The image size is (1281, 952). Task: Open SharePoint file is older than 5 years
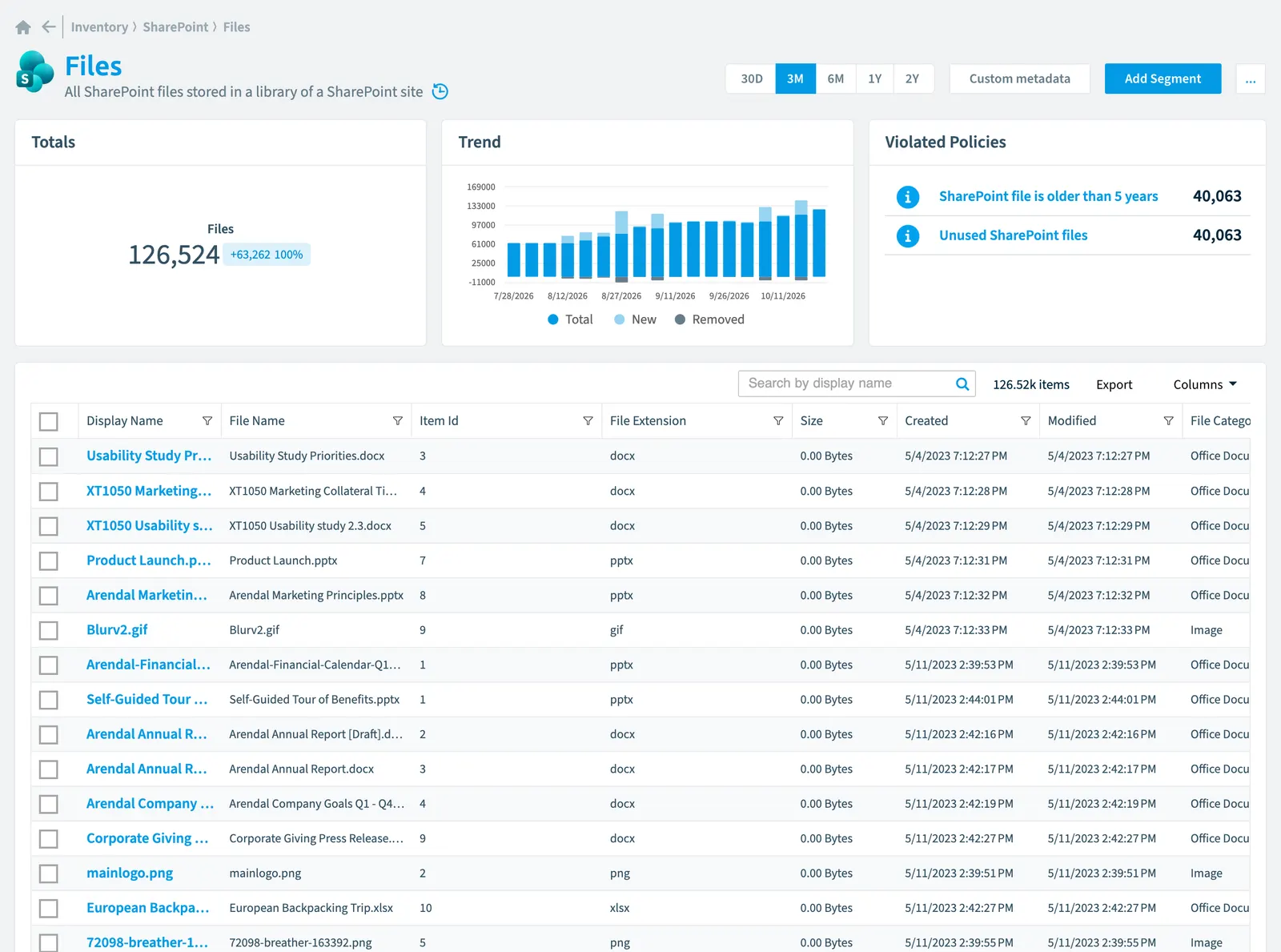click(x=1048, y=196)
